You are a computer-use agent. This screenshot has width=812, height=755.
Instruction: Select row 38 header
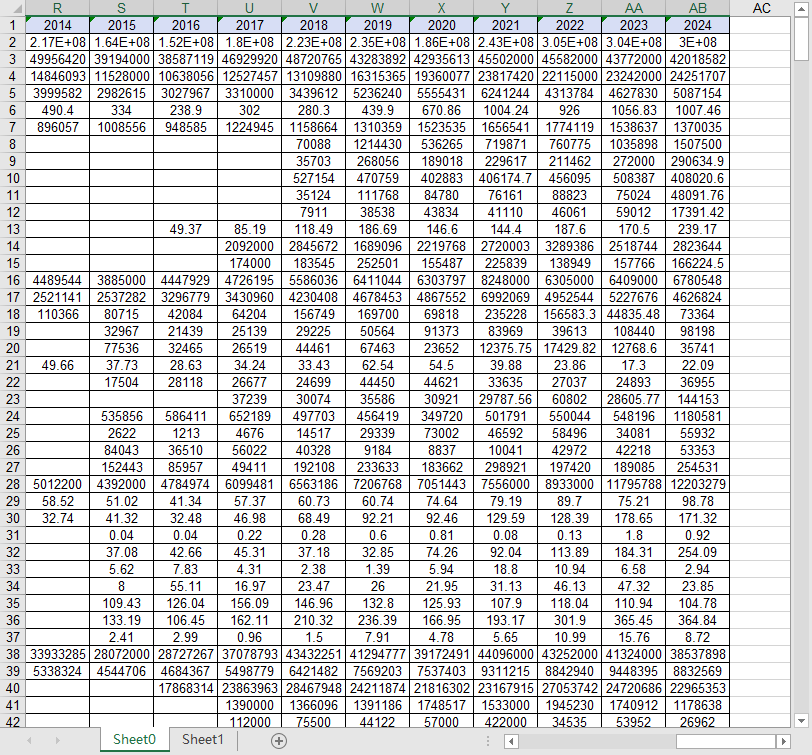[12, 654]
